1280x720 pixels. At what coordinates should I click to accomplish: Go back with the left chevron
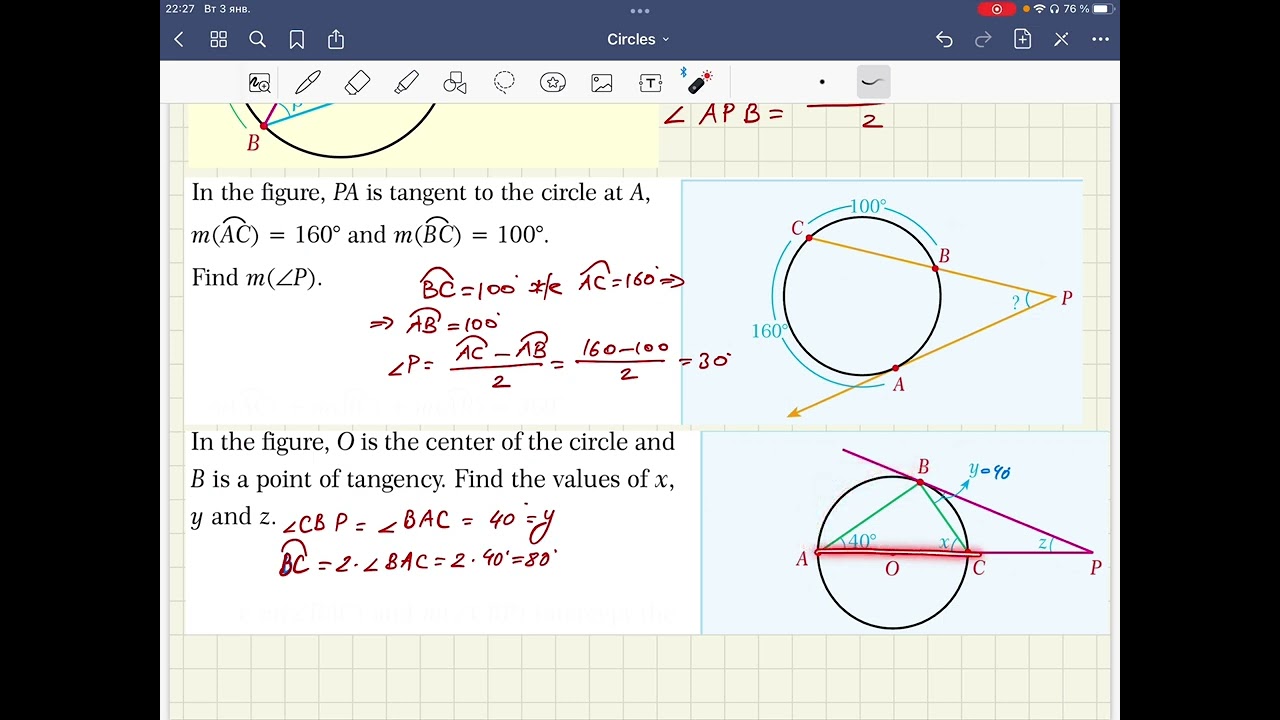(x=179, y=39)
